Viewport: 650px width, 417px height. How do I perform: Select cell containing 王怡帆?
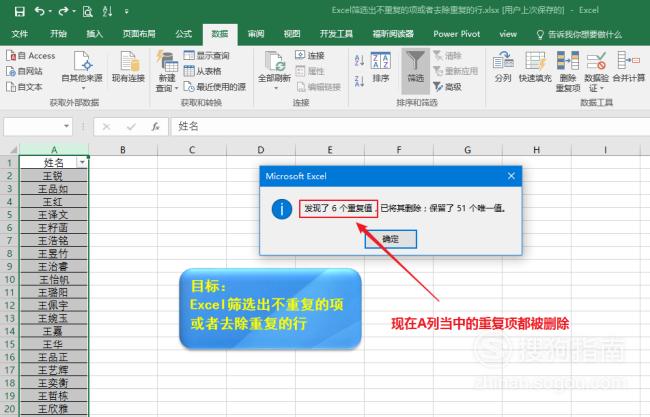coord(54,279)
